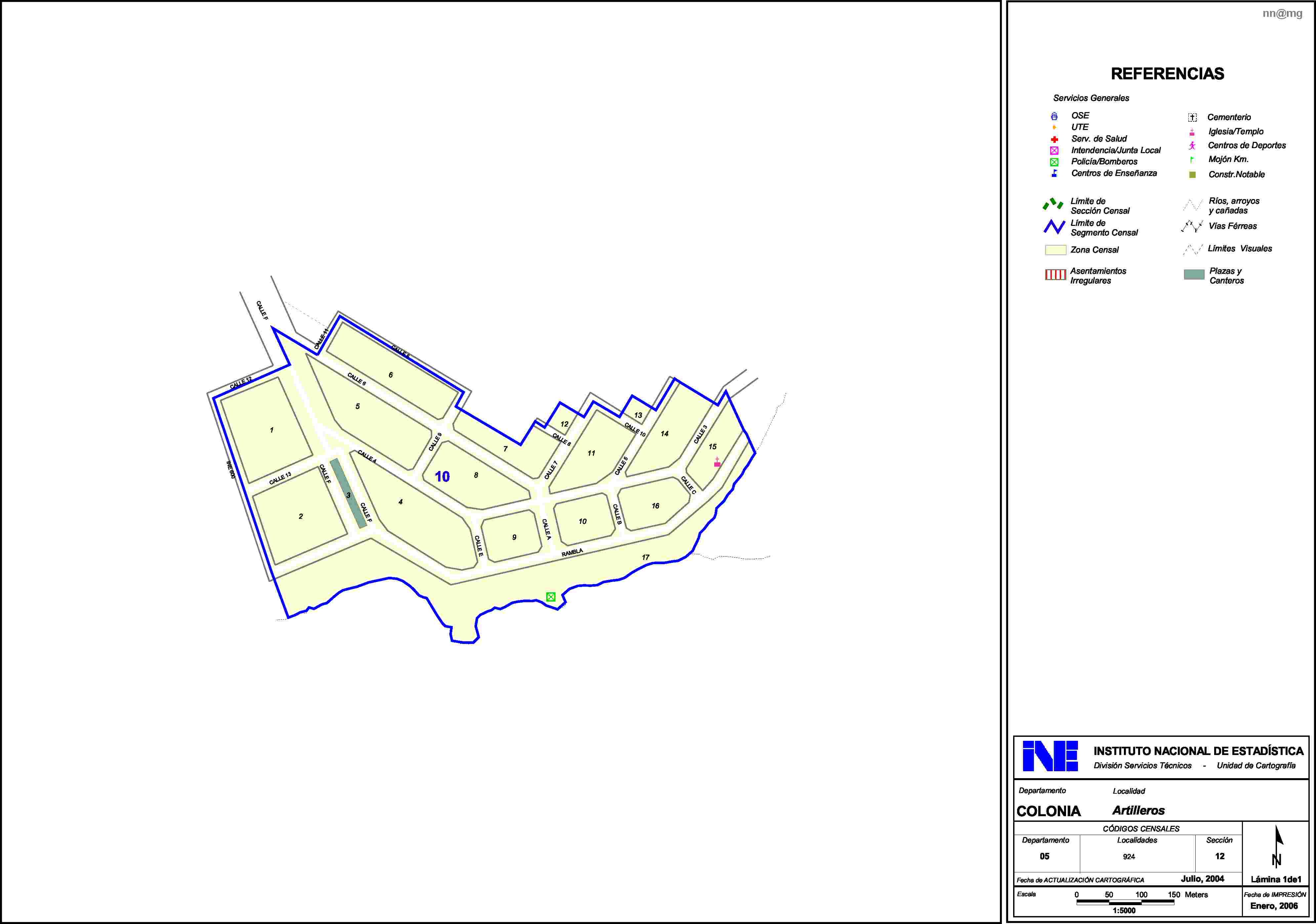
Task: Click the Asentamientos Irregulares striped swatch
Action: [1055, 275]
